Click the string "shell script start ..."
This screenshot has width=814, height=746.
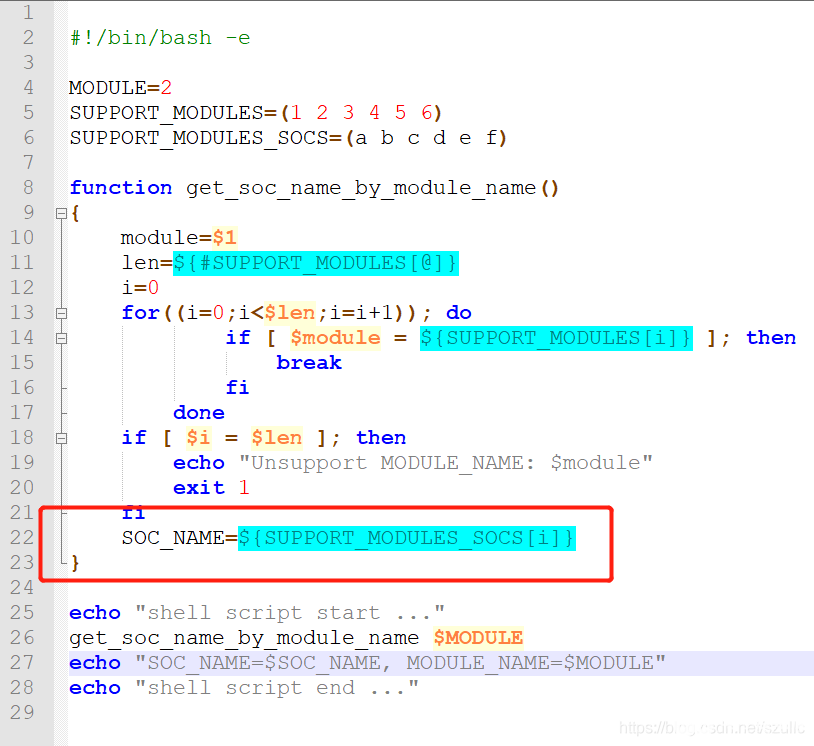[290, 613]
